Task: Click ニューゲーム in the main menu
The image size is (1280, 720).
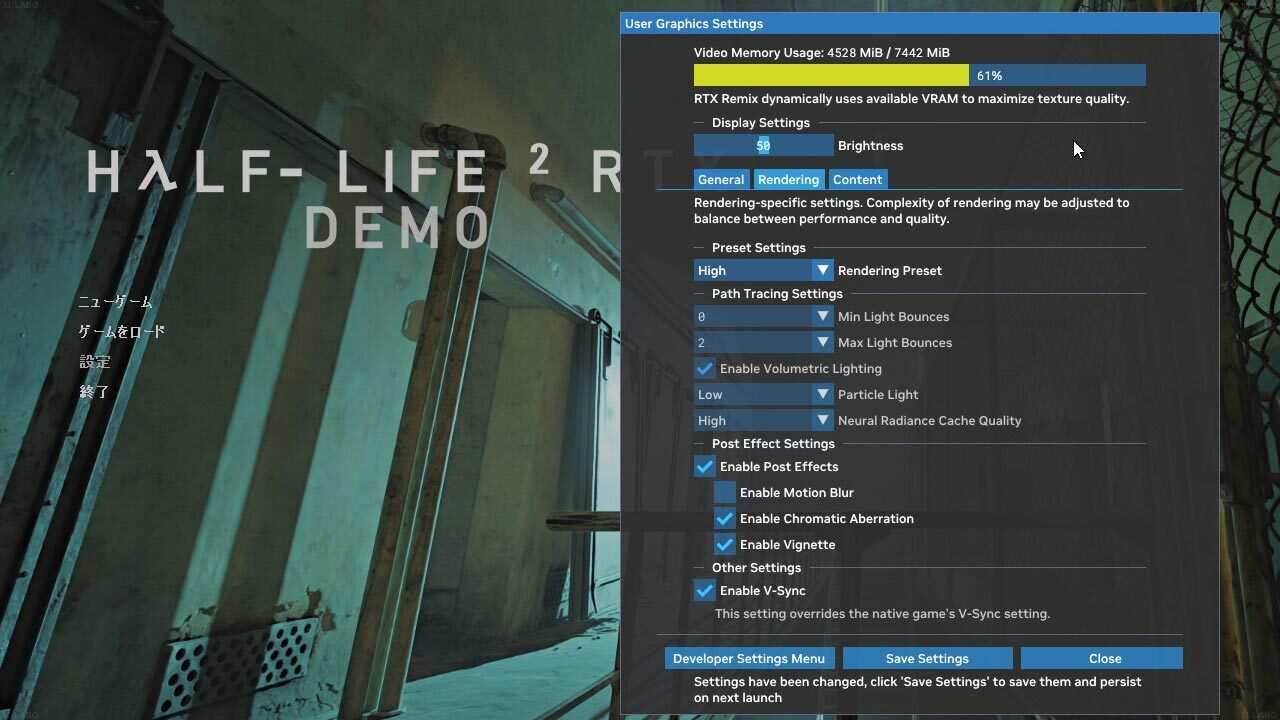Action: 115,302
